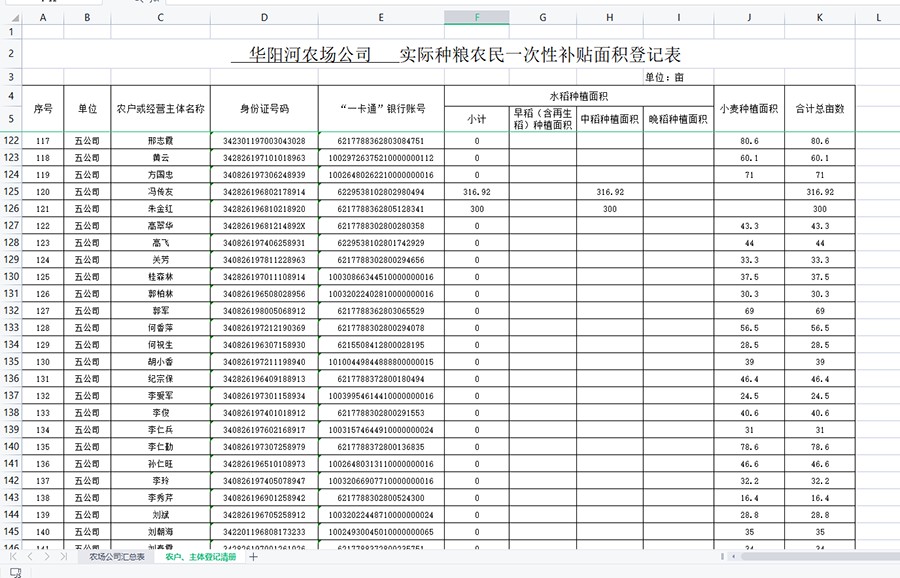
Task: Click the name cell 黄云
Action: pos(160,158)
